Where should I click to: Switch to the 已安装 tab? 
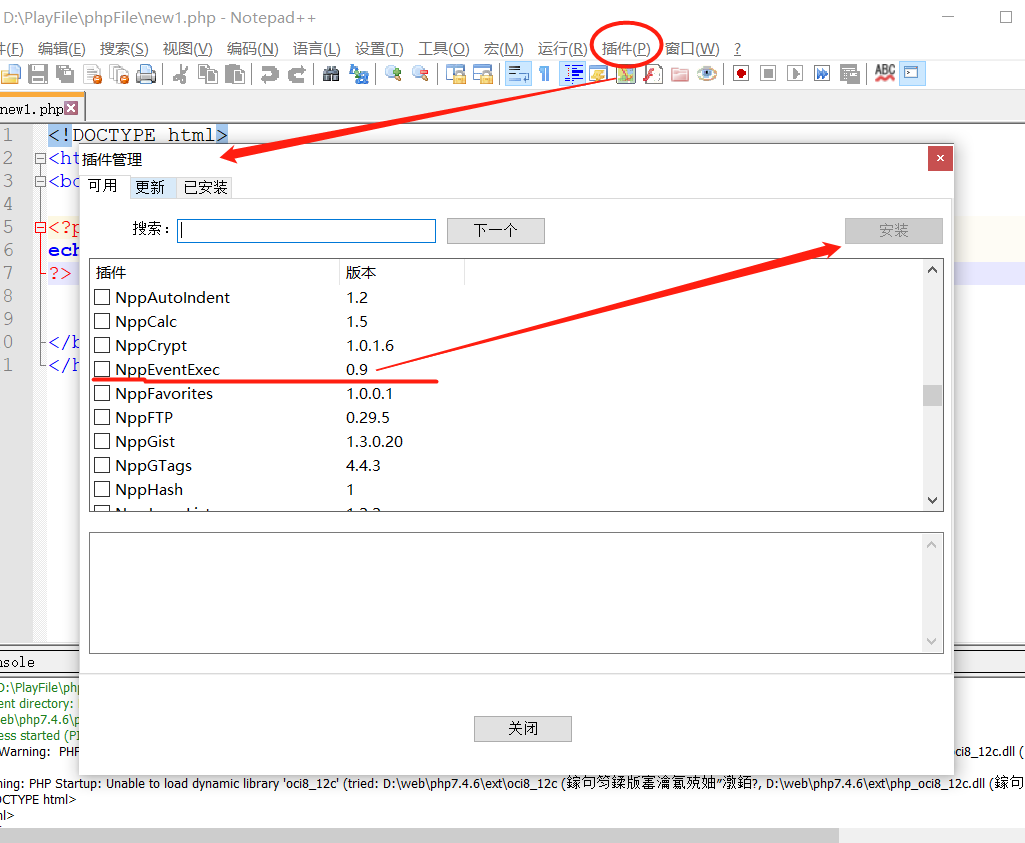coord(205,188)
